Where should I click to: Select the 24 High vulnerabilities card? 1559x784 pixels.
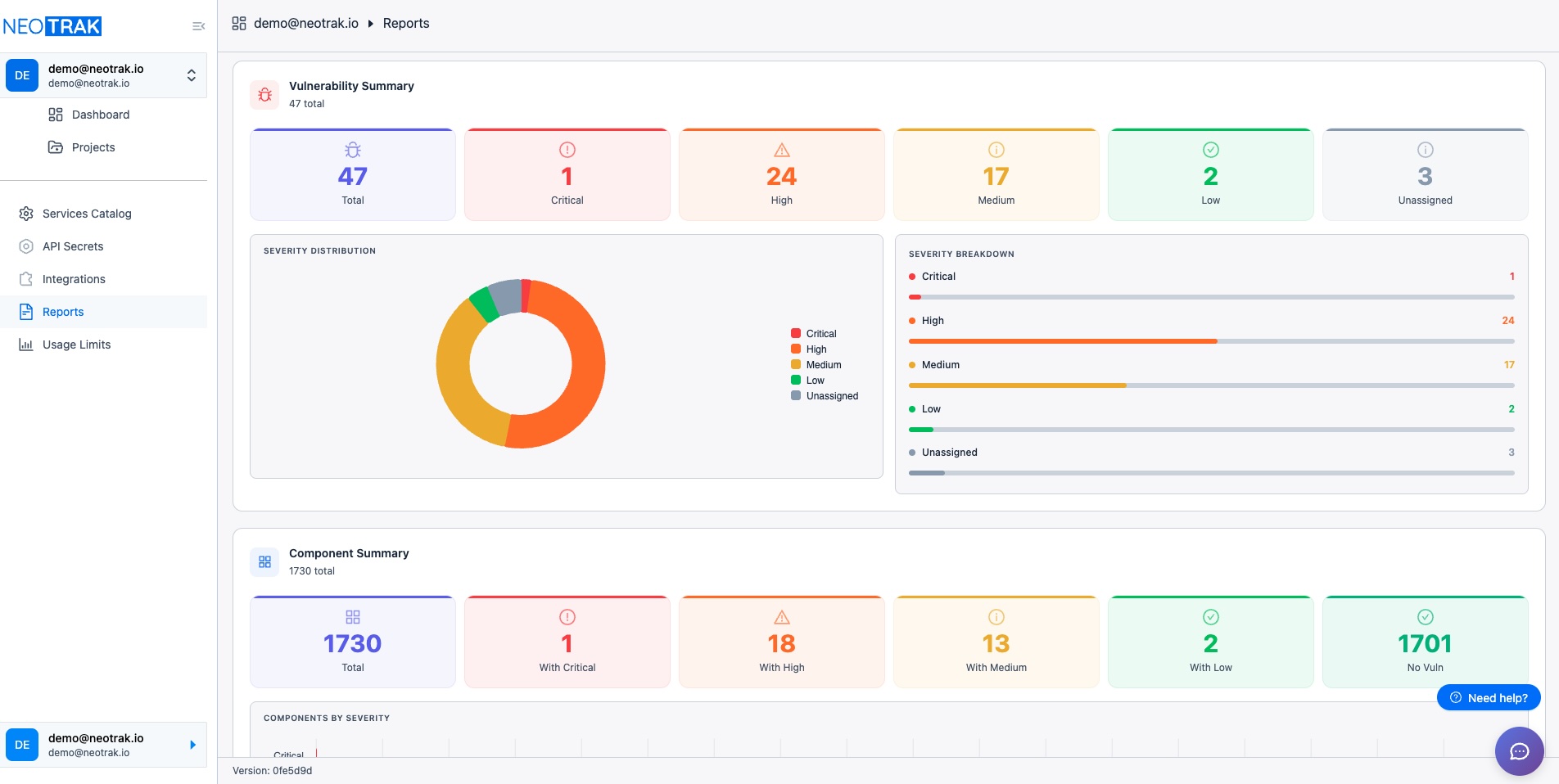click(781, 175)
